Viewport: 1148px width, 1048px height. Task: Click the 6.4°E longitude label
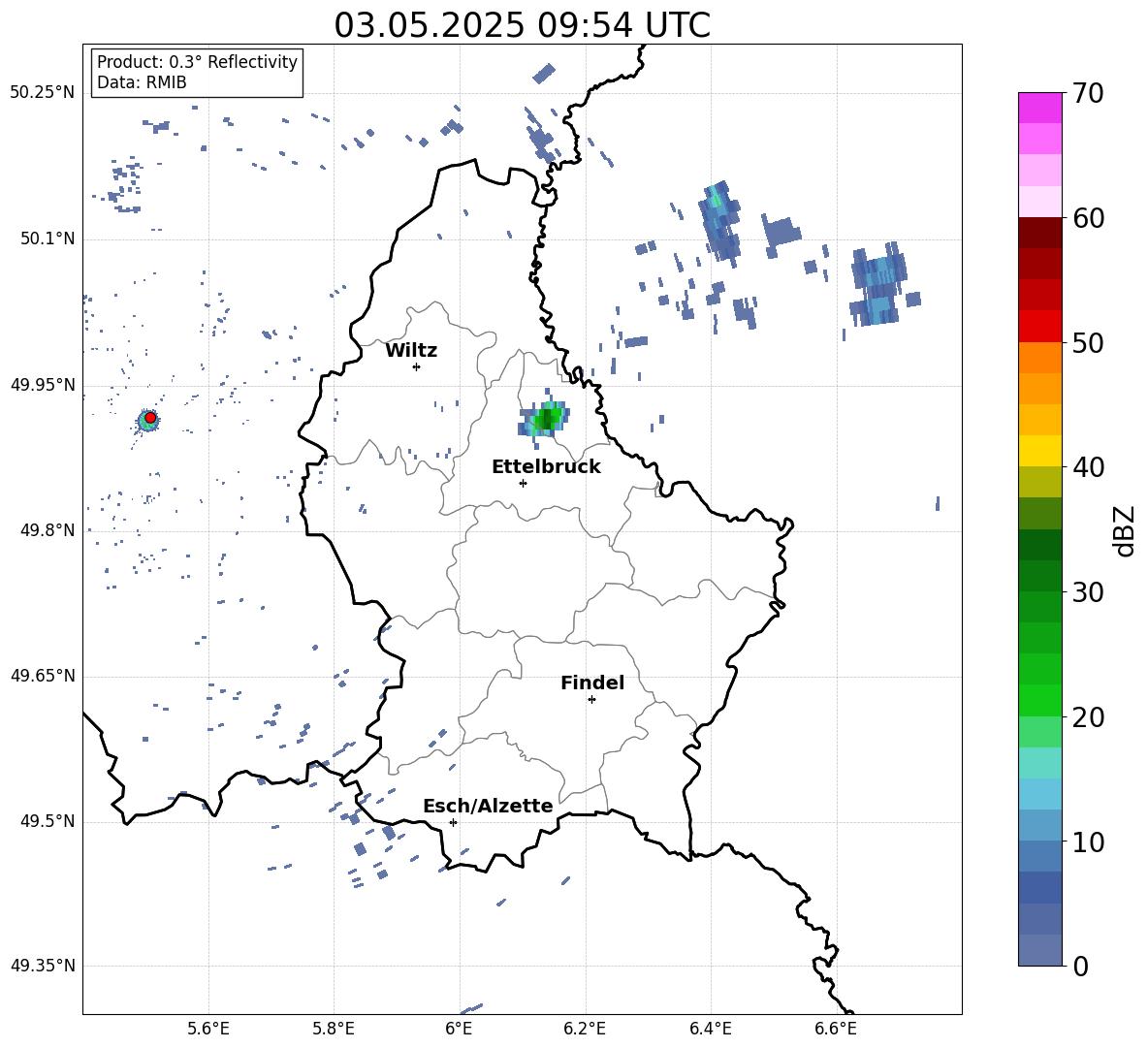[x=710, y=1029]
